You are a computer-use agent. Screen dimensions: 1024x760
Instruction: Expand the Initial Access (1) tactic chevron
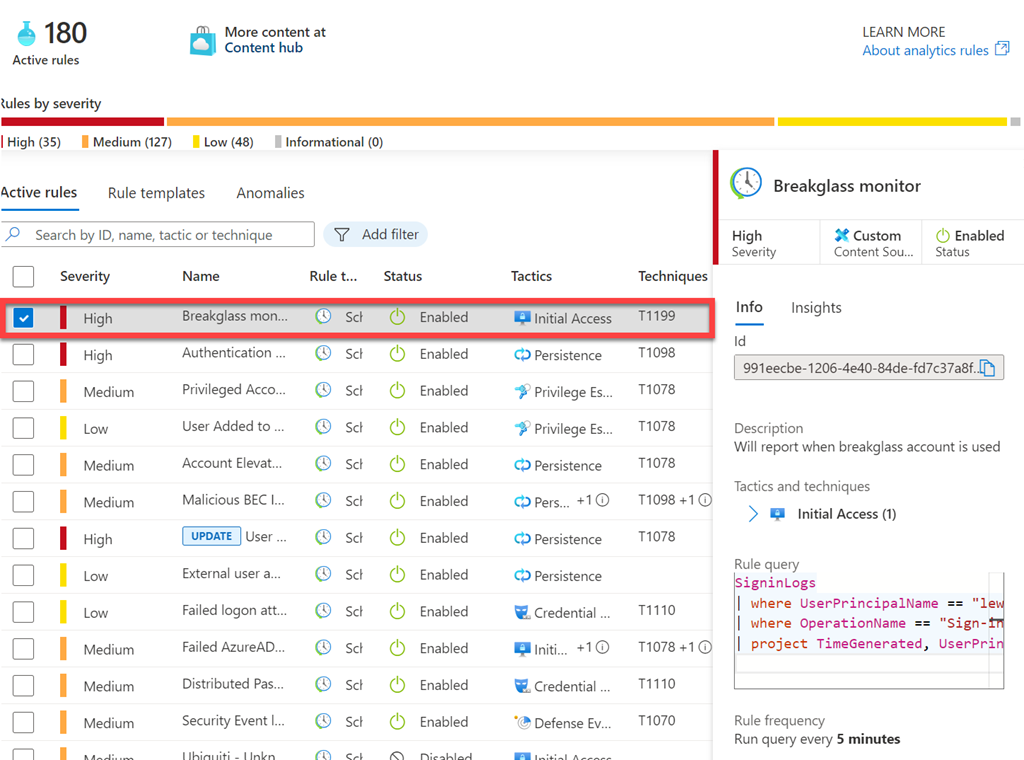[x=753, y=514]
